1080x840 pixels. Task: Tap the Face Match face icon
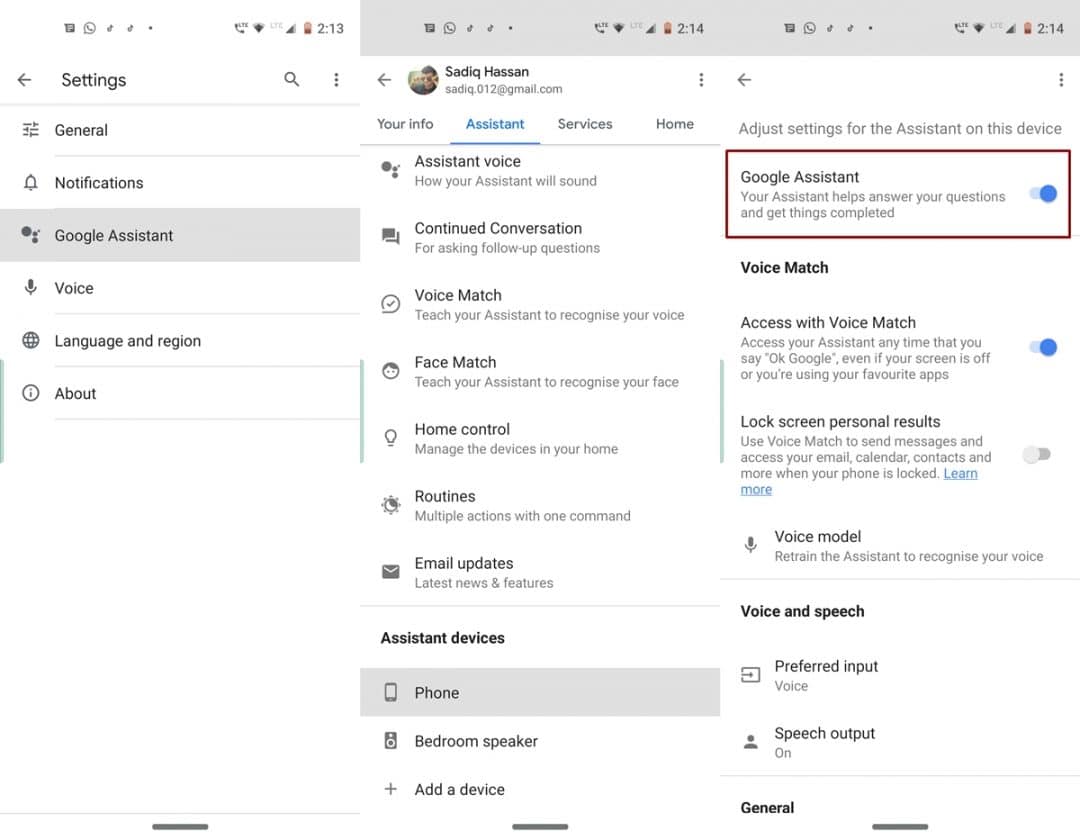point(391,371)
